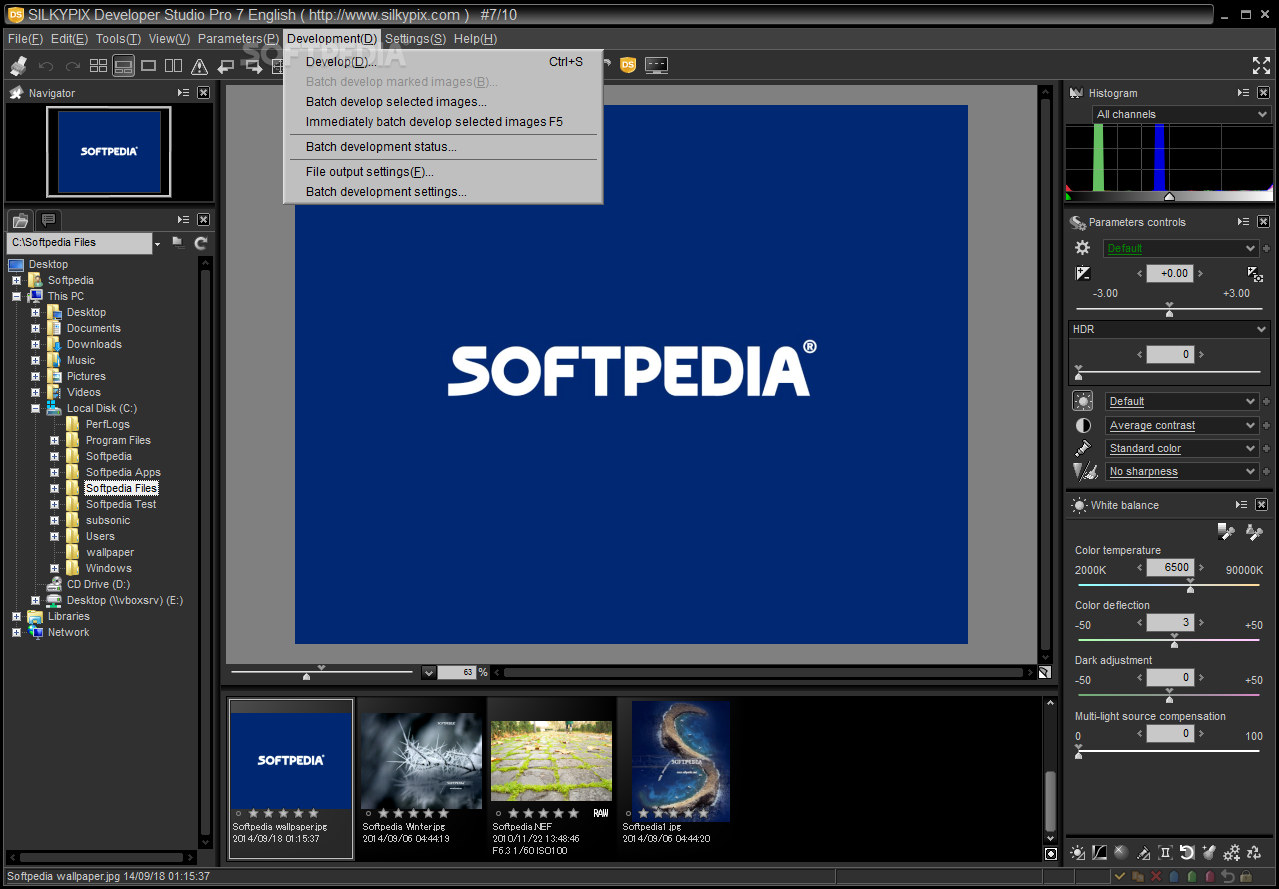
Task: Pick the skin color balance eyedropper tool
Action: pos(1254,531)
